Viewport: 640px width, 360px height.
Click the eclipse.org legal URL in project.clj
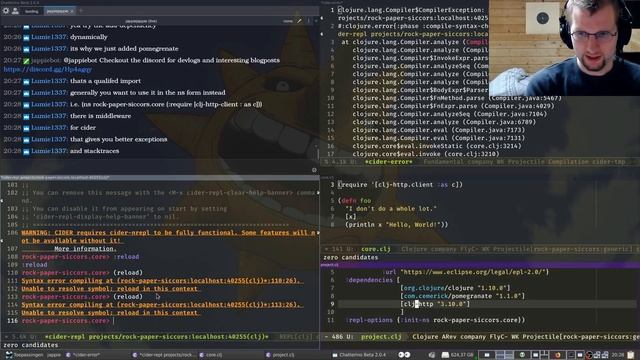click(473, 272)
